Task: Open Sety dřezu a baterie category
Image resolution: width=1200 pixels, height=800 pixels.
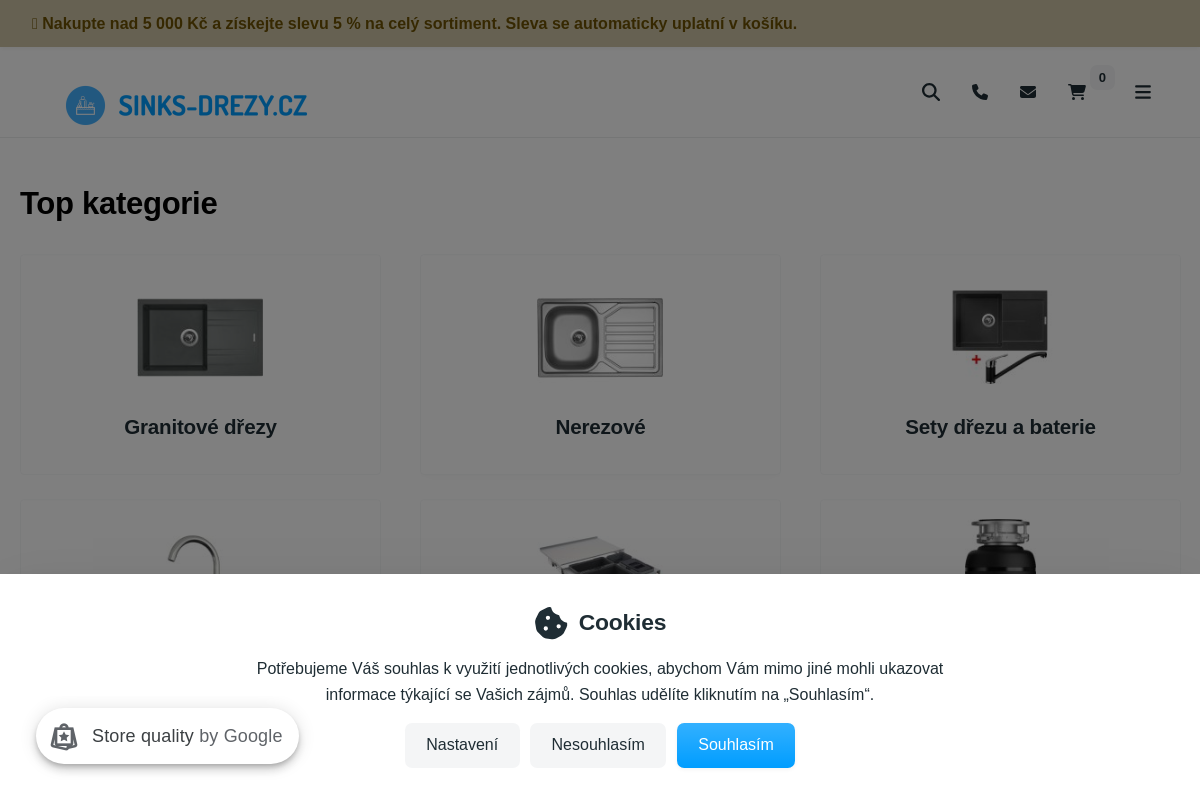Action: pyautogui.click(x=1000, y=427)
